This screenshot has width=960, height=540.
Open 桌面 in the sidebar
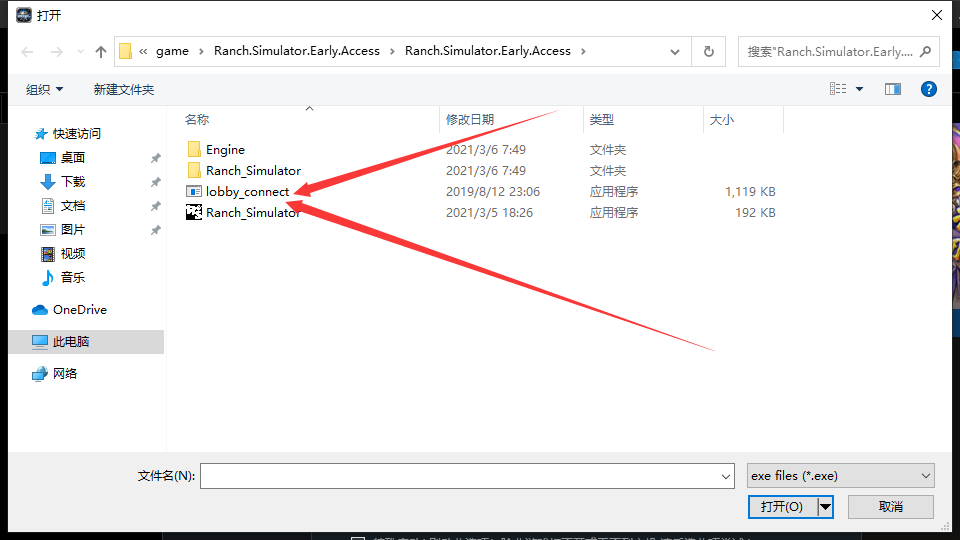pyautogui.click(x=73, y=157)
